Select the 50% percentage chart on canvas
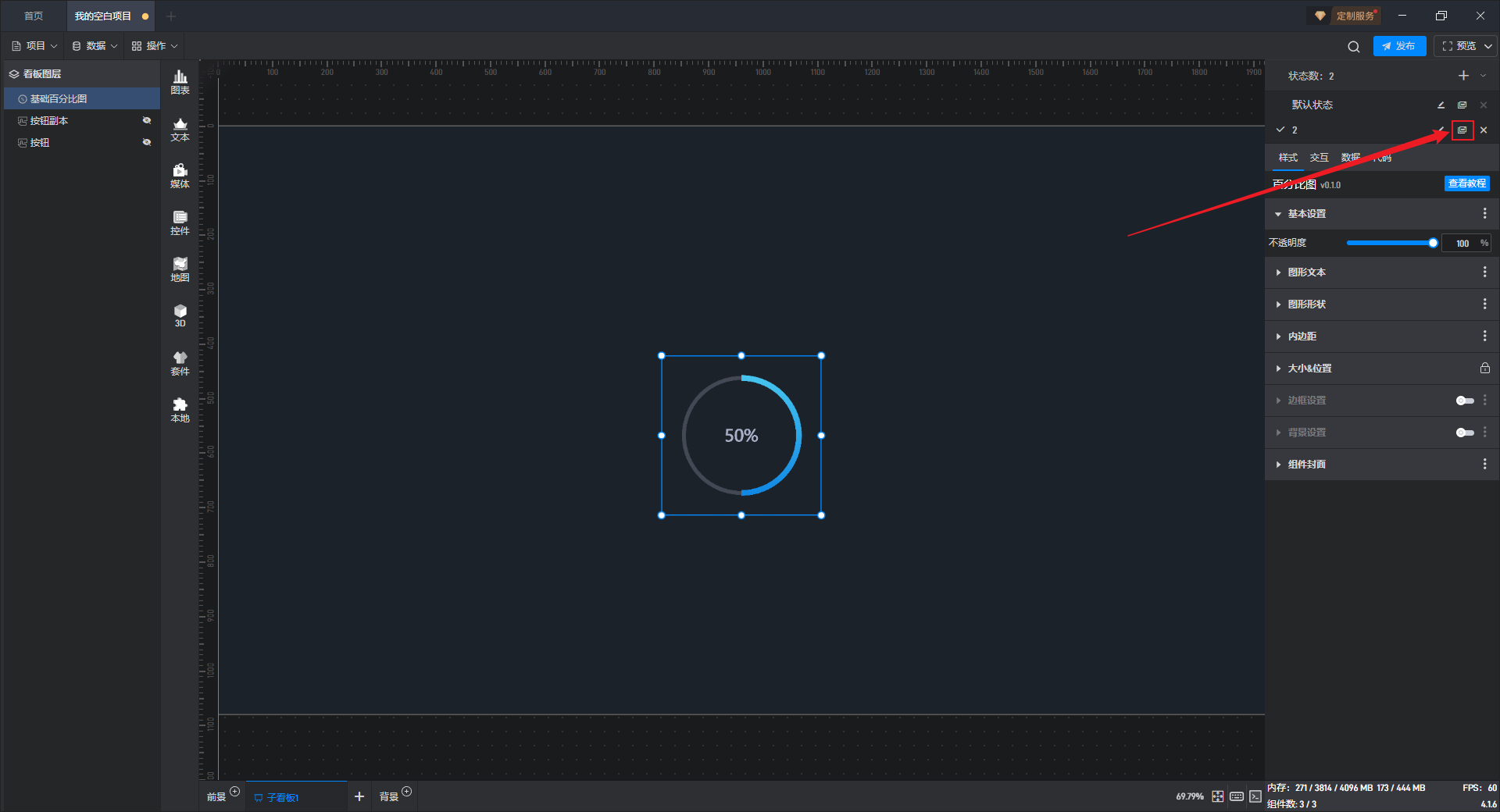Viewport: 1500px width, 812px height. [741, 436]
